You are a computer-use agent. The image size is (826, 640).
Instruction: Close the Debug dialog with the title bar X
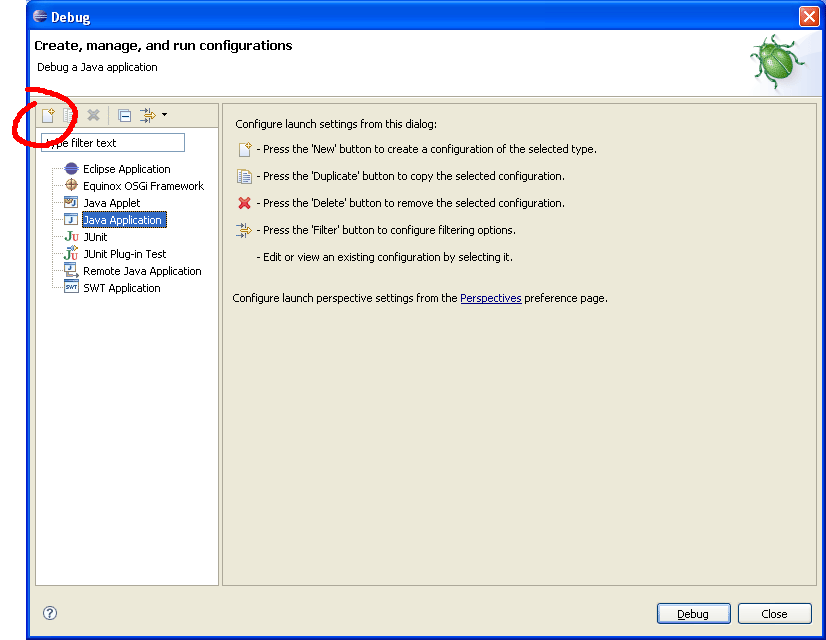click(x=808, y=17)
